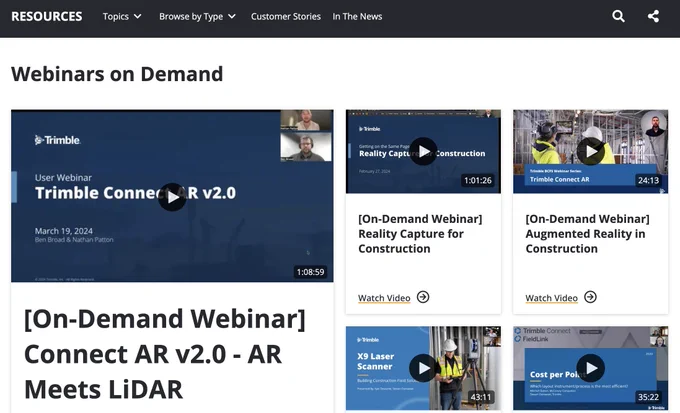This screenshot has width=680, height=413.
Task: Click Trimble logo in featured video thumbnail
Action: coord(57,140)
